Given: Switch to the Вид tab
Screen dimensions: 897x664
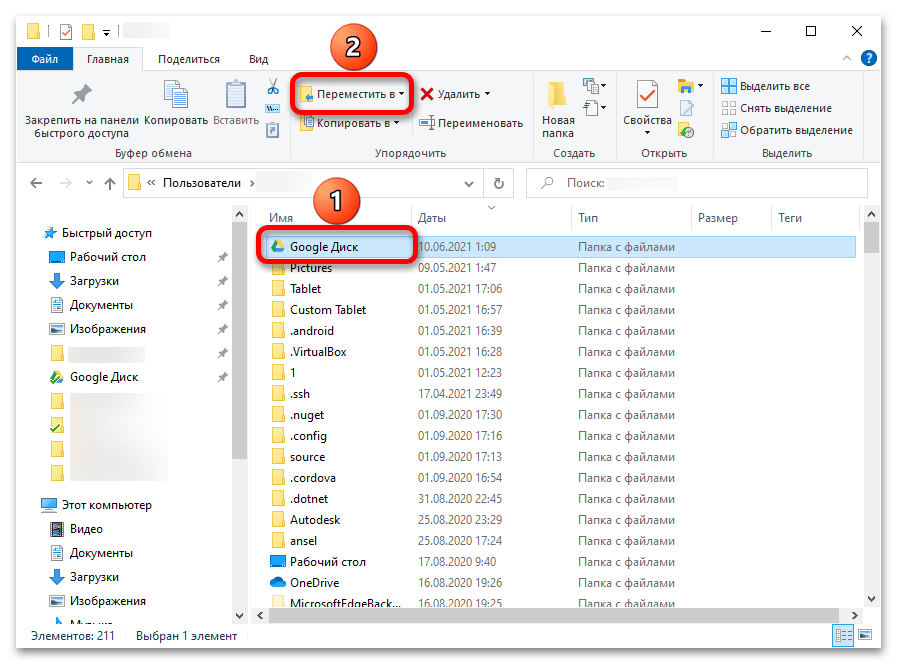Looking at the screenshot, I should point(259,59).
